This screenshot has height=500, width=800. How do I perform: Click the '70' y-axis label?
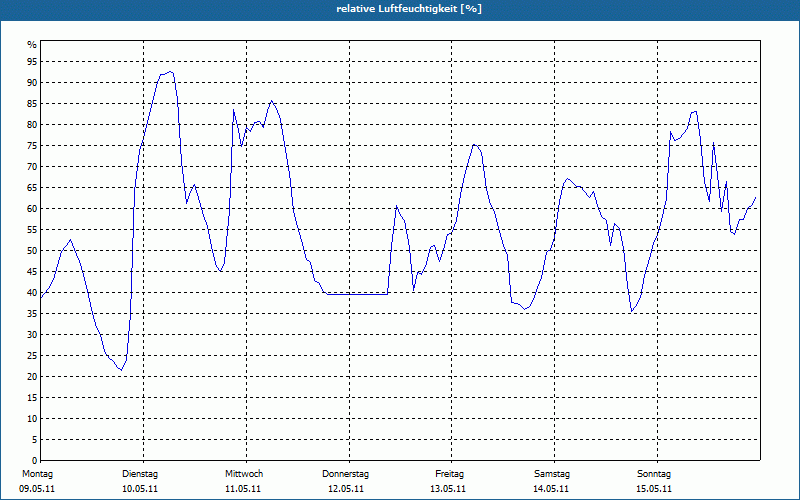[x=32, y=167]
